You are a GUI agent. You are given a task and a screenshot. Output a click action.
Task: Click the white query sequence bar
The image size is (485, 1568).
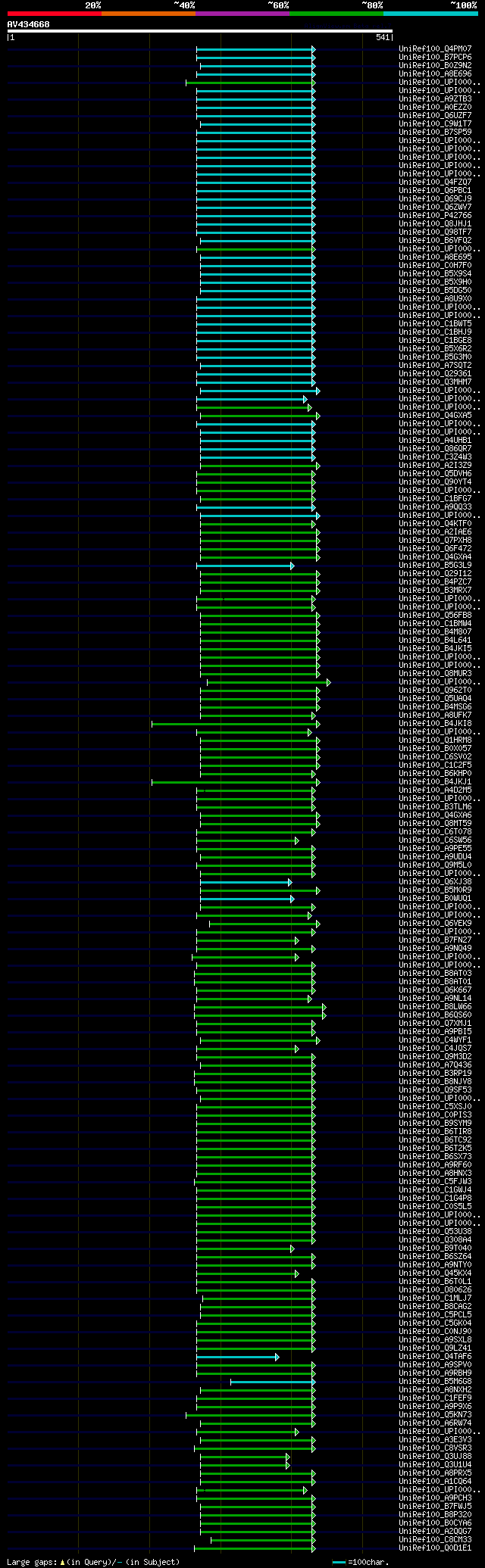point(199,31)
